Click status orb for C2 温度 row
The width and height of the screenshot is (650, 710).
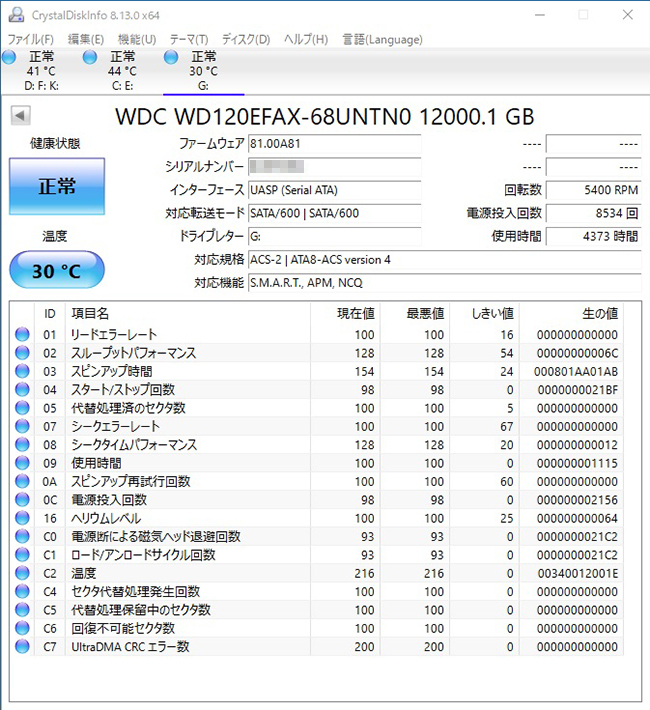(22, 573)
